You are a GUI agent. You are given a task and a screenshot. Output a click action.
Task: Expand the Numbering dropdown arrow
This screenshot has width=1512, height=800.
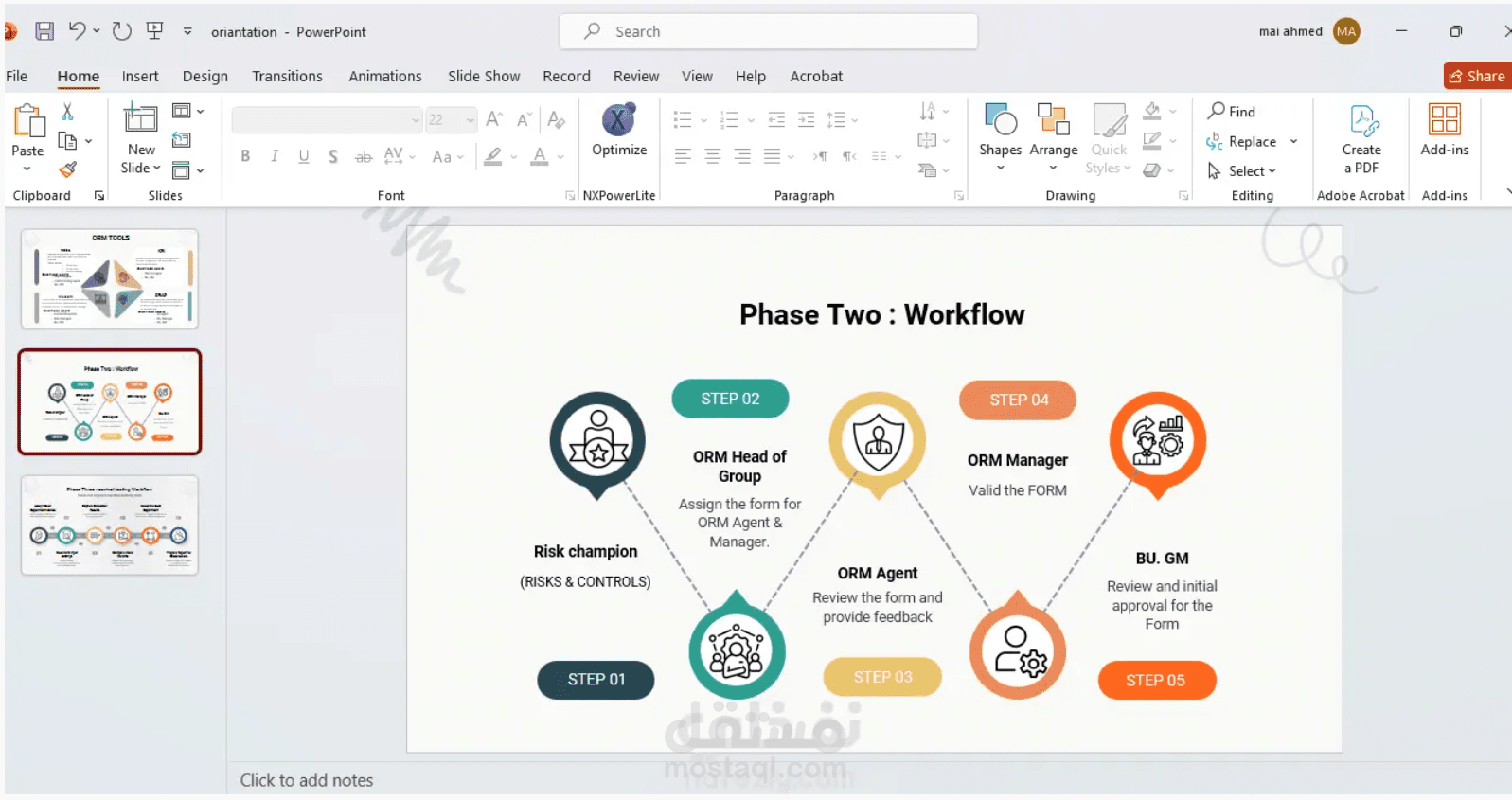(751, 120)
